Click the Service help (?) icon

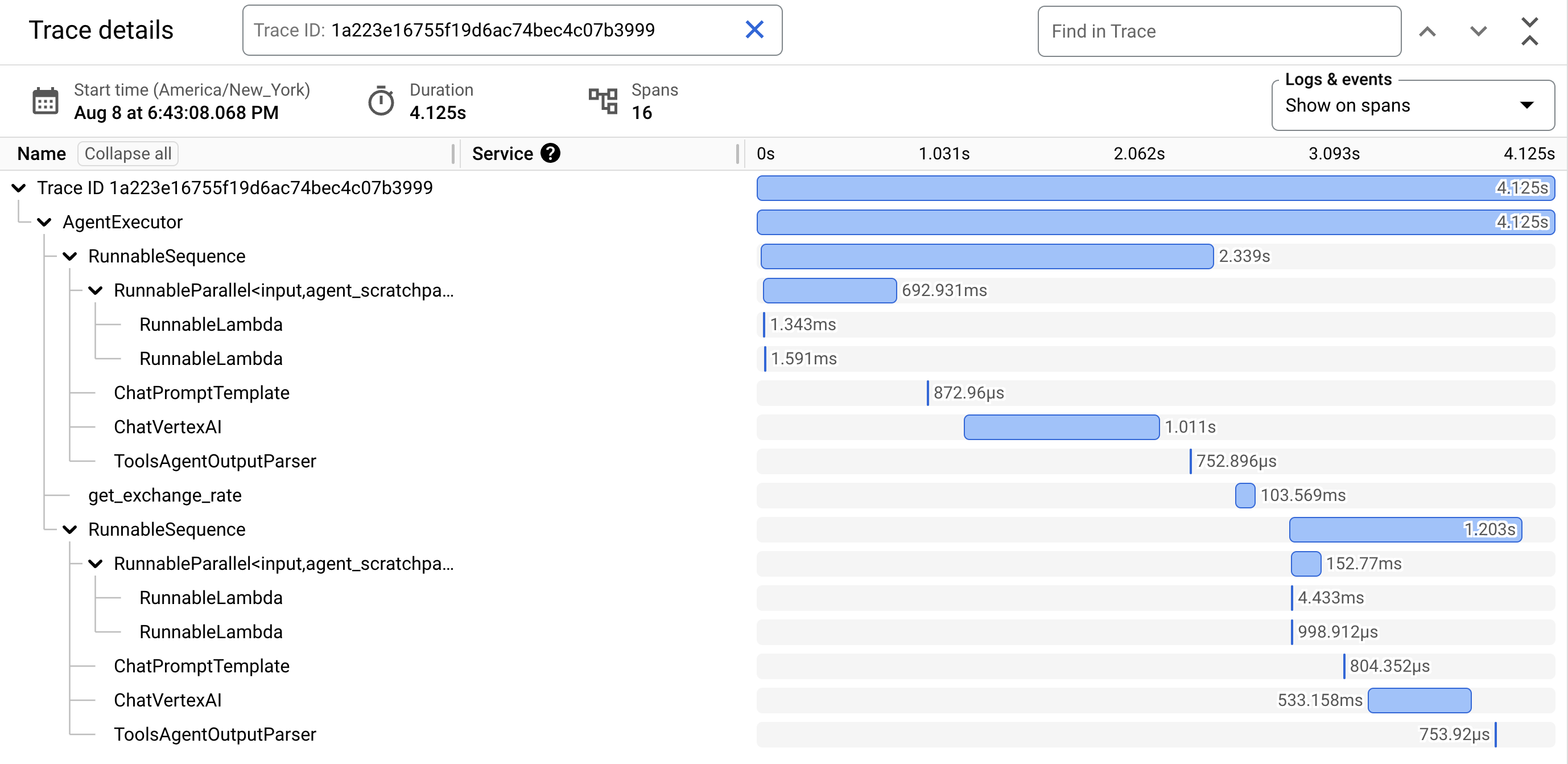(553, 154)
